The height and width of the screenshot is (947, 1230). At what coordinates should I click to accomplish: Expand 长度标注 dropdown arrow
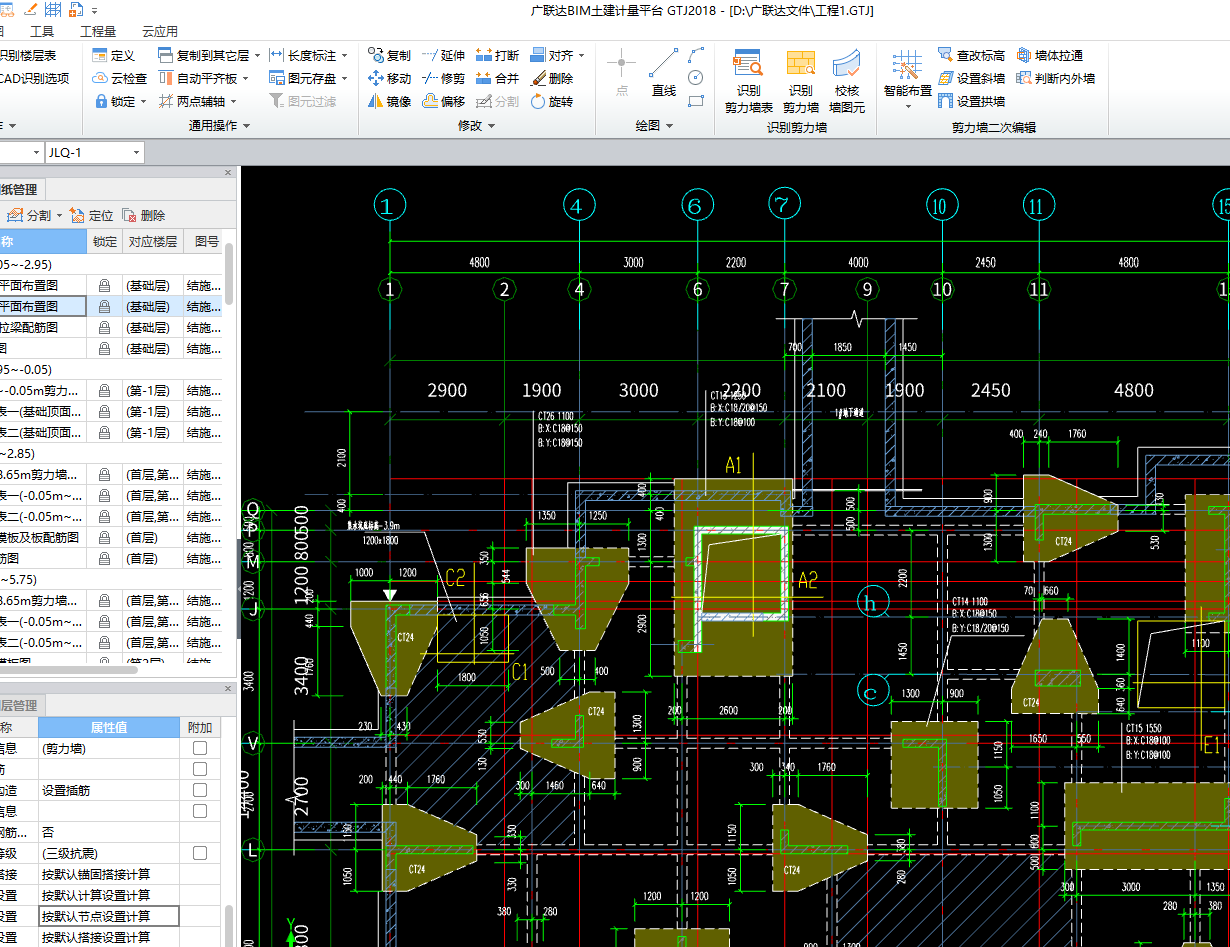(x=344, y=56)
